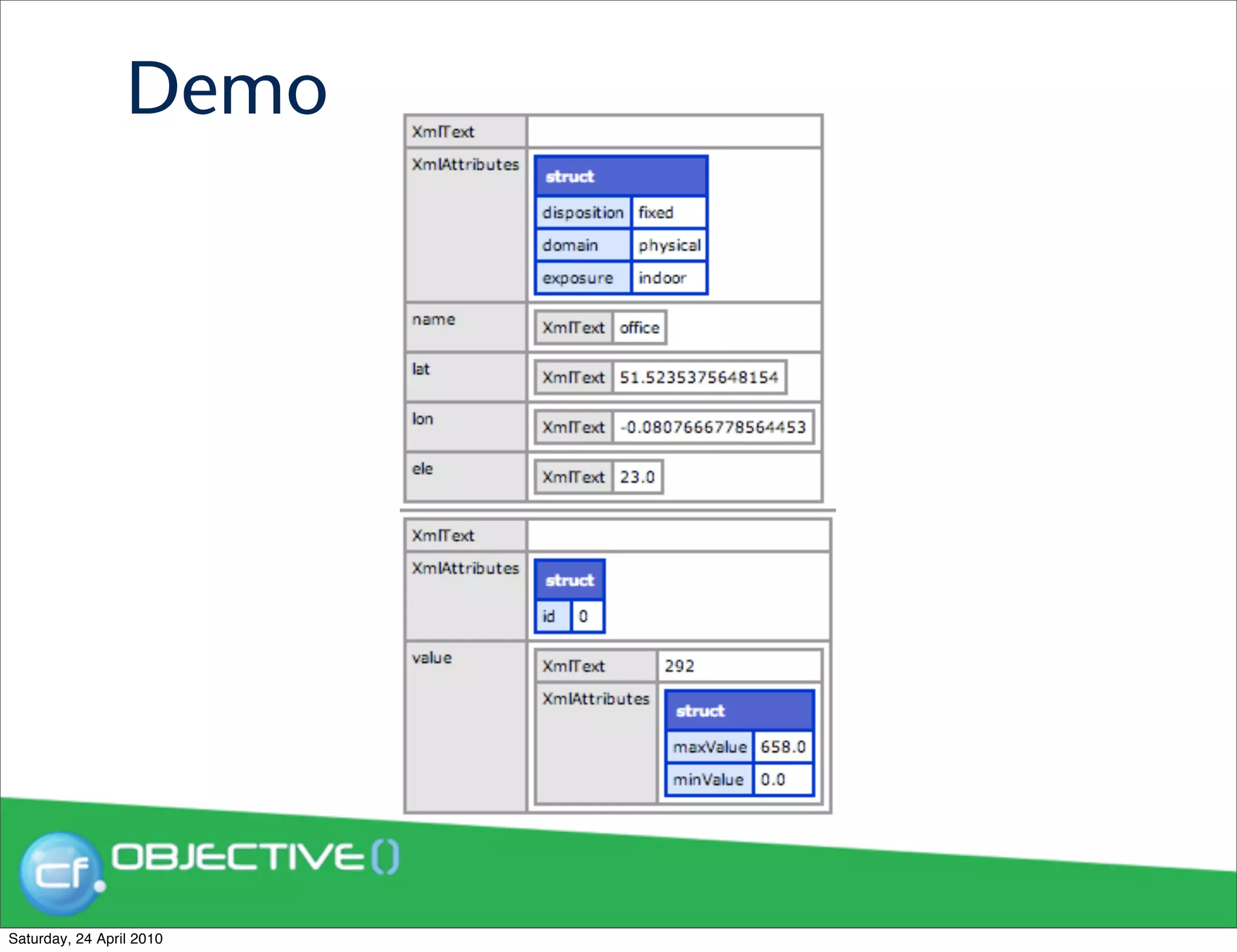Image resolution: width=1237 pixels, height=952 pixels.
Task: Click the longitude value -0.0807666778564453
Action: coord(713,427)
